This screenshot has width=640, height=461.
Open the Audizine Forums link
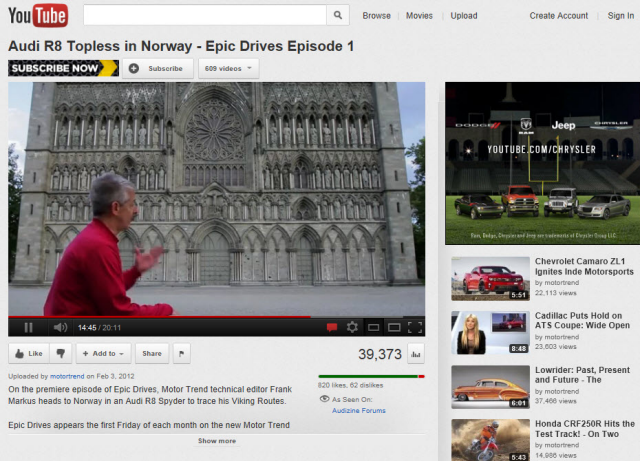point(360,410)
